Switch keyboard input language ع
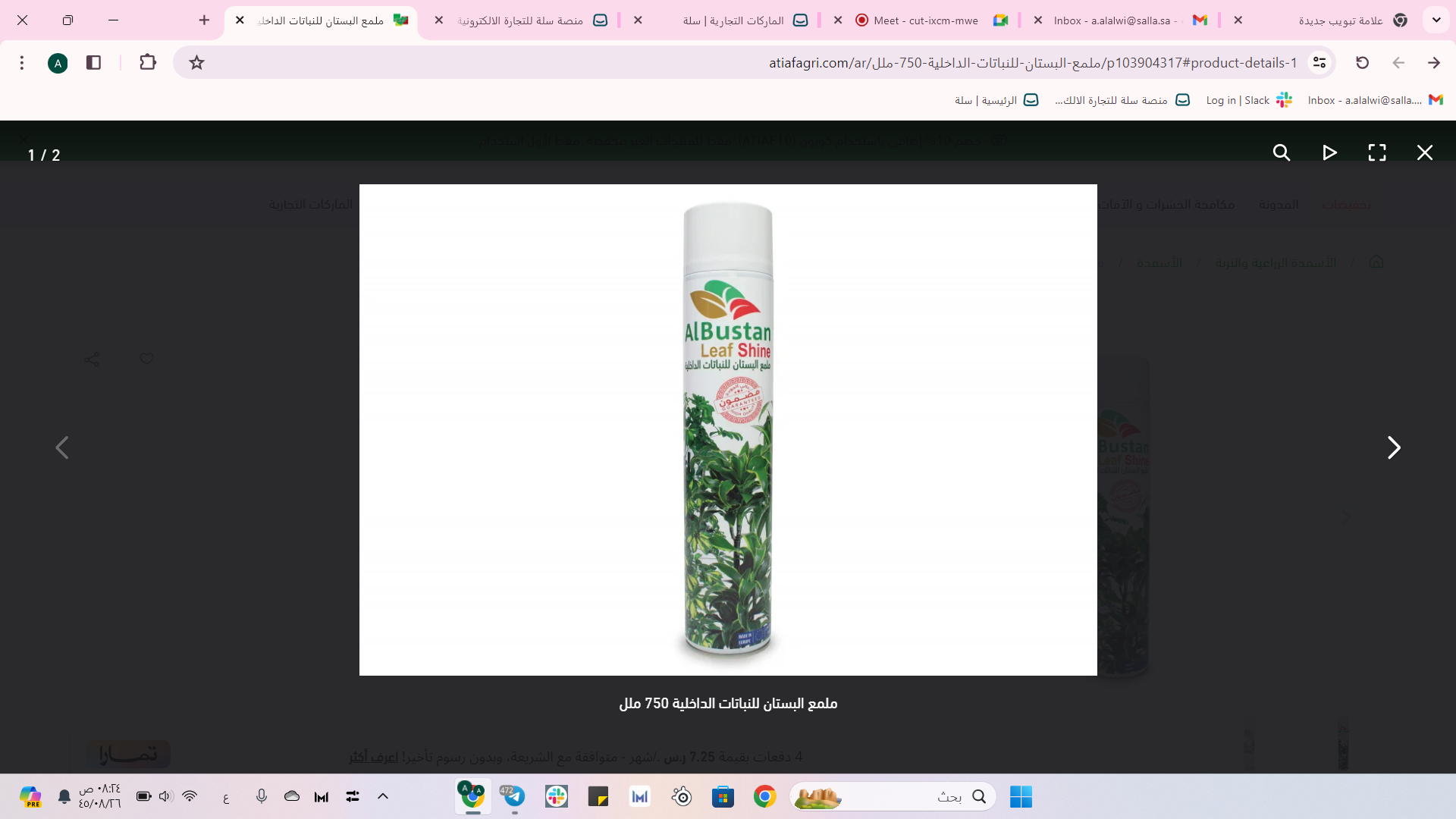Image resolution: width=1456 pixels, height=819 pixels. click(x=226, y=797)
